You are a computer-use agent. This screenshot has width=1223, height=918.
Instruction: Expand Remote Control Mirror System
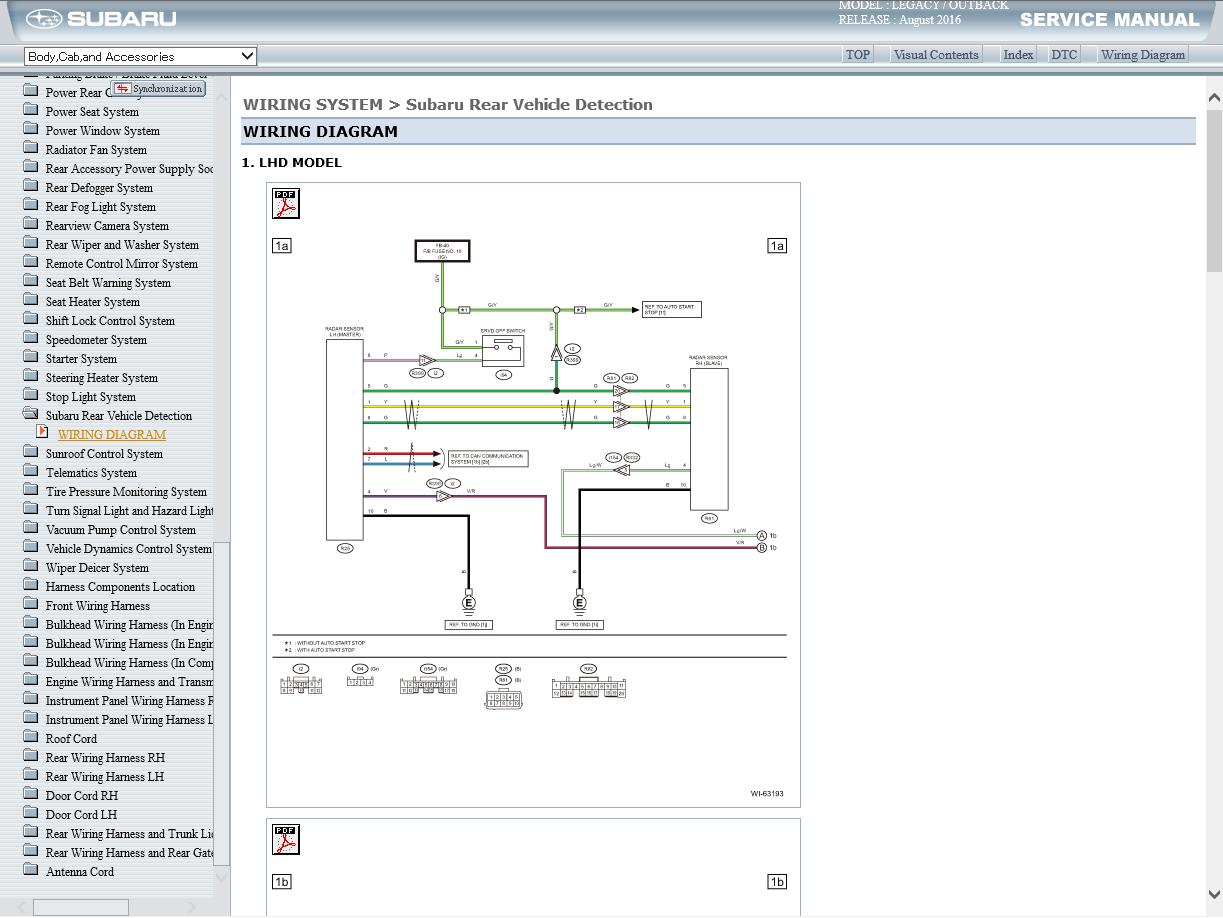pyautogui.click(x=121, y=264)
